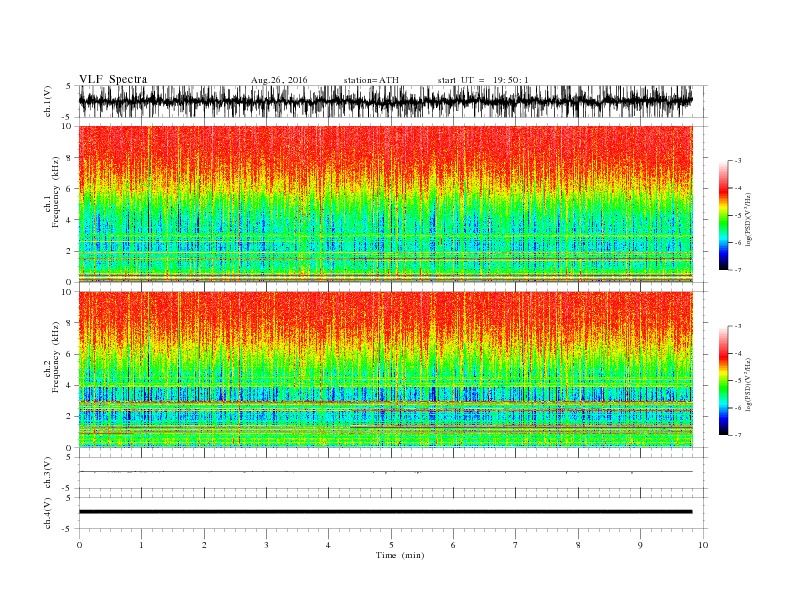
Task: Click the '1' tick on the time axis
Action: [141, 545]
